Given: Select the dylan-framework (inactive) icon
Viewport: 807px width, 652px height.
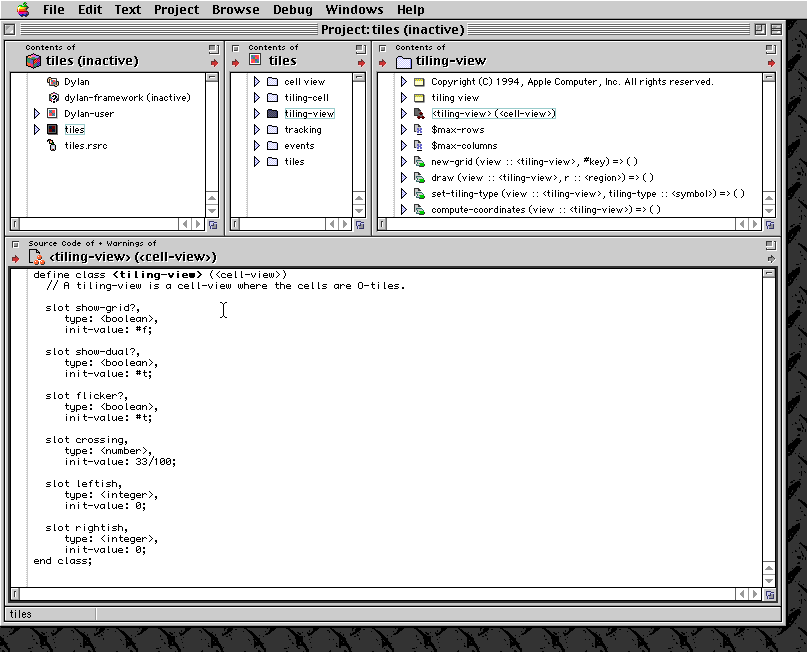Looking at the screenshot, I should 53,97.
